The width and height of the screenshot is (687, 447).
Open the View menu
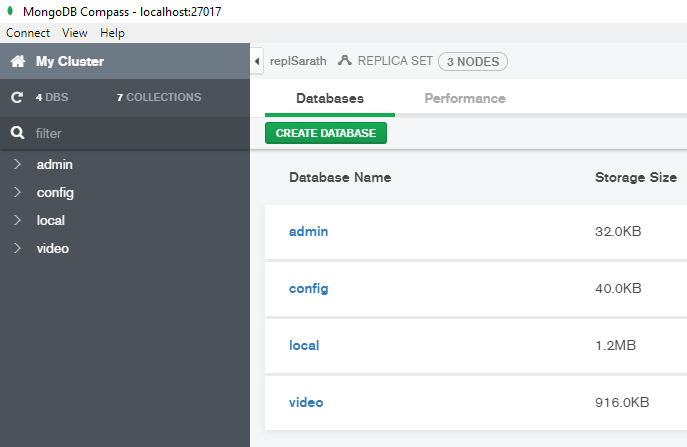75,33
